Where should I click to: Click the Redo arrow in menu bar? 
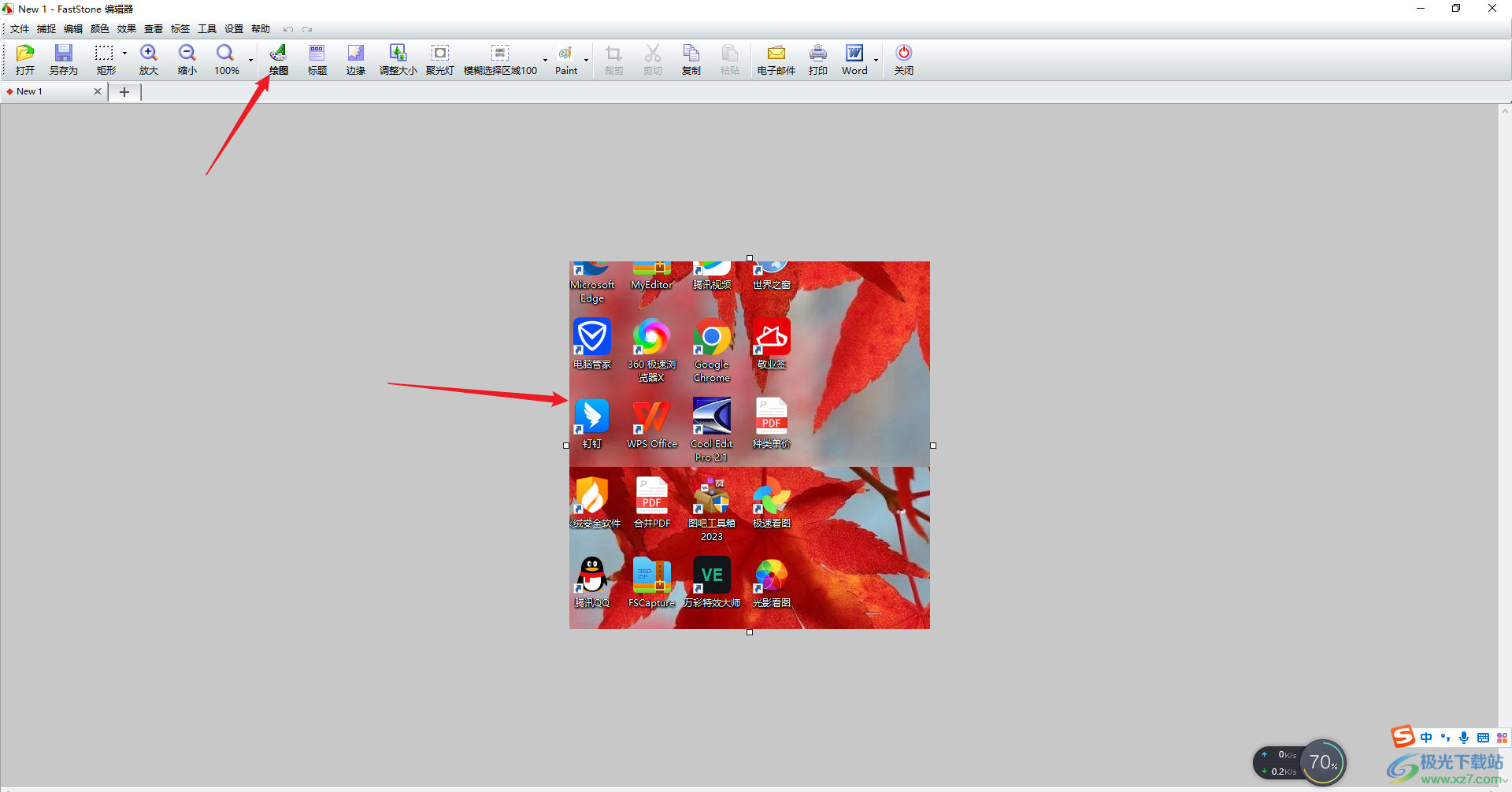point(307,29)
